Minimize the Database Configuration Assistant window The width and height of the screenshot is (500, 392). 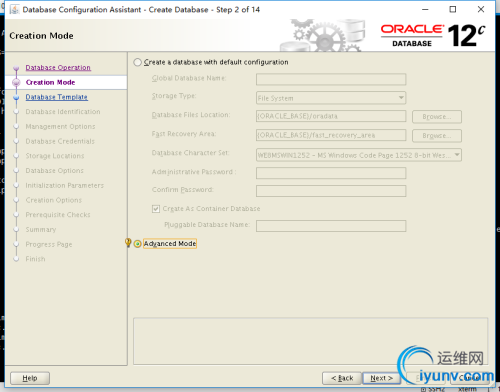click(x=425, y=9)
